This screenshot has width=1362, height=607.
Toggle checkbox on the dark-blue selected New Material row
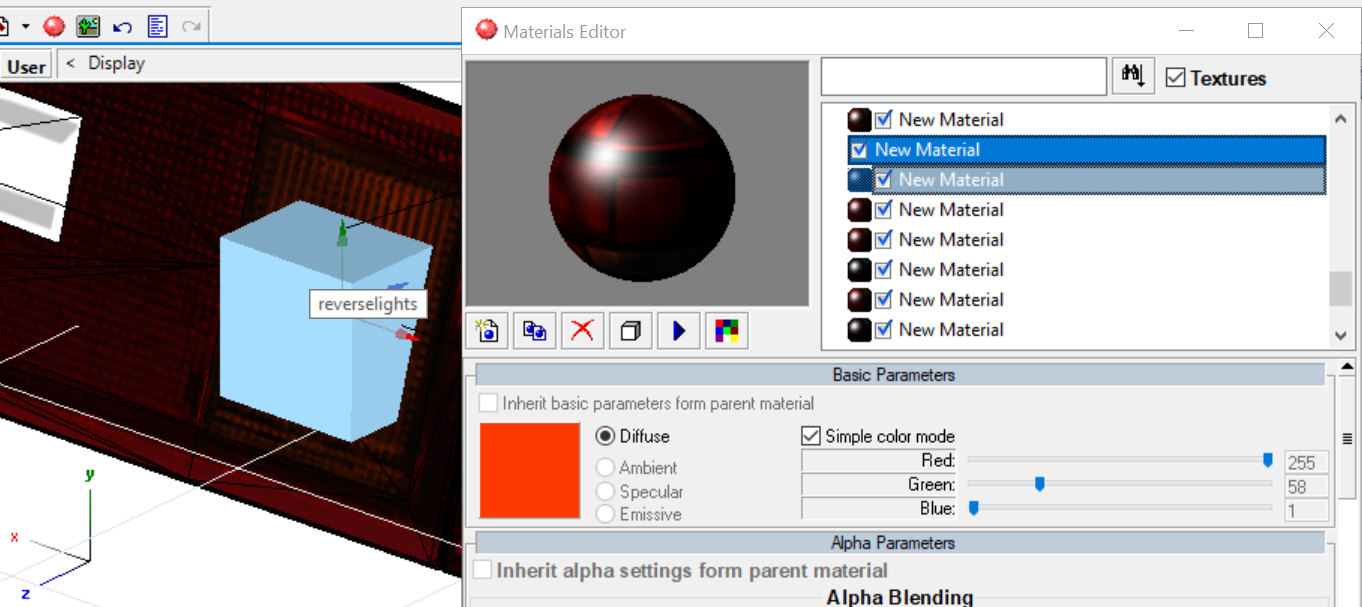tap(859, 150)
